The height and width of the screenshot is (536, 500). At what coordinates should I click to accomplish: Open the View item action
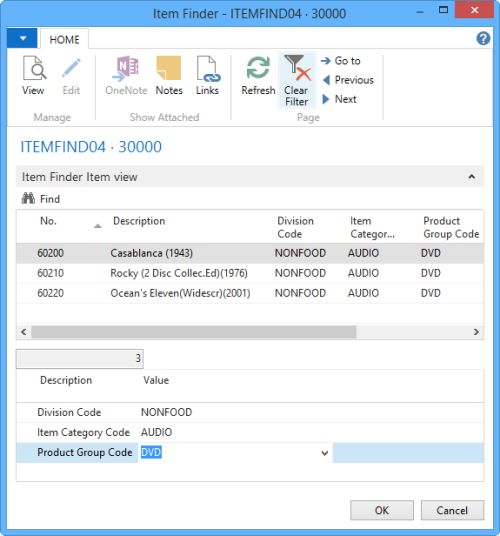click(33, 76)
